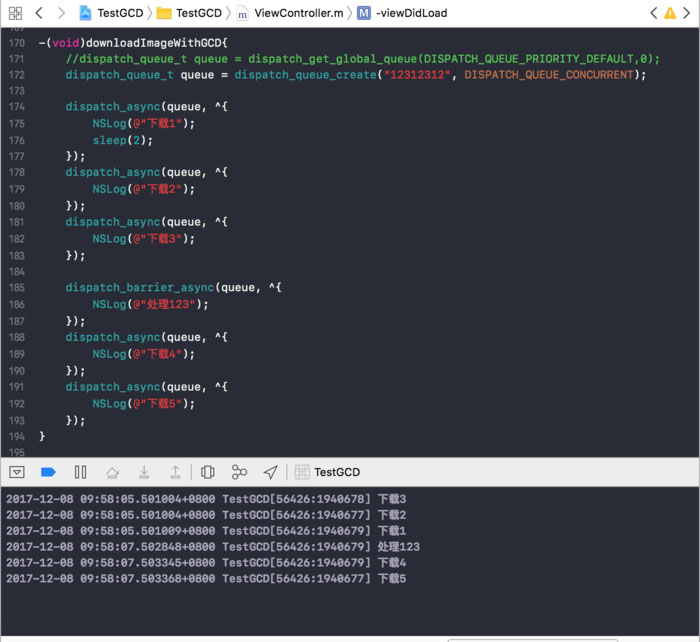The image size is (700, 642).
Task: Click NSLog 下载2 statement
Action: coord(144,189)
